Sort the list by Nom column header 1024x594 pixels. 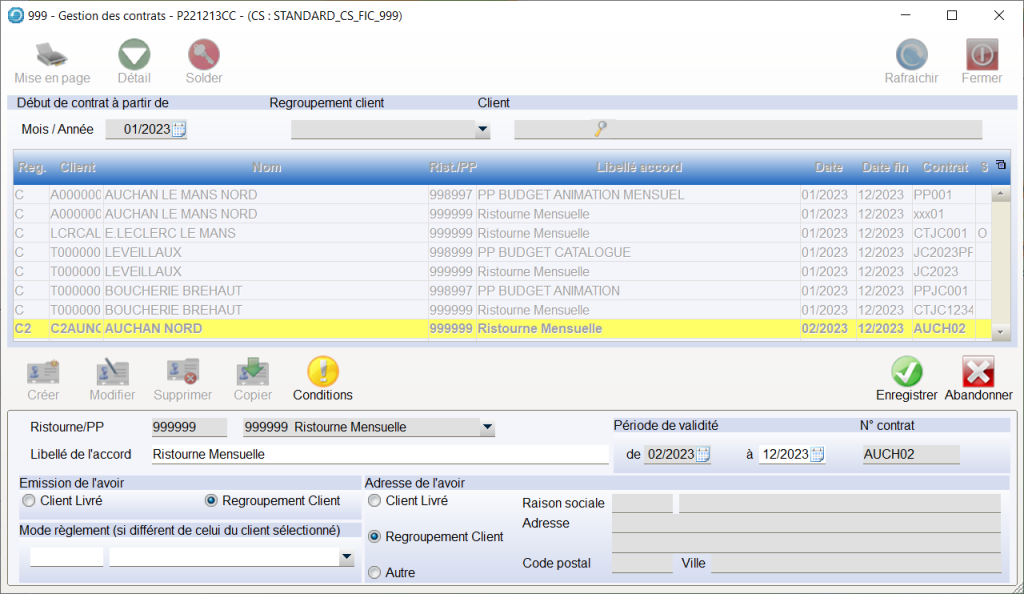click(x=266, y=167)
